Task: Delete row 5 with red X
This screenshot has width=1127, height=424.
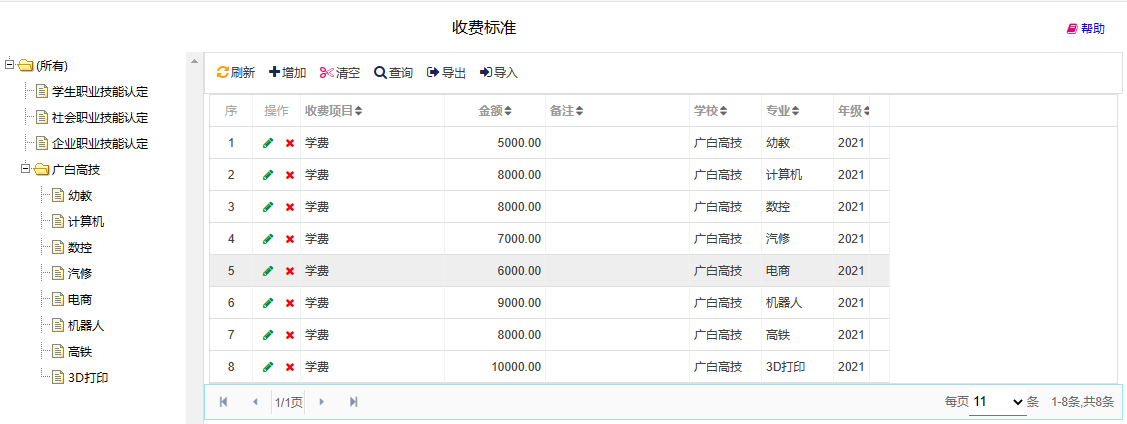Action: (290, 271)
